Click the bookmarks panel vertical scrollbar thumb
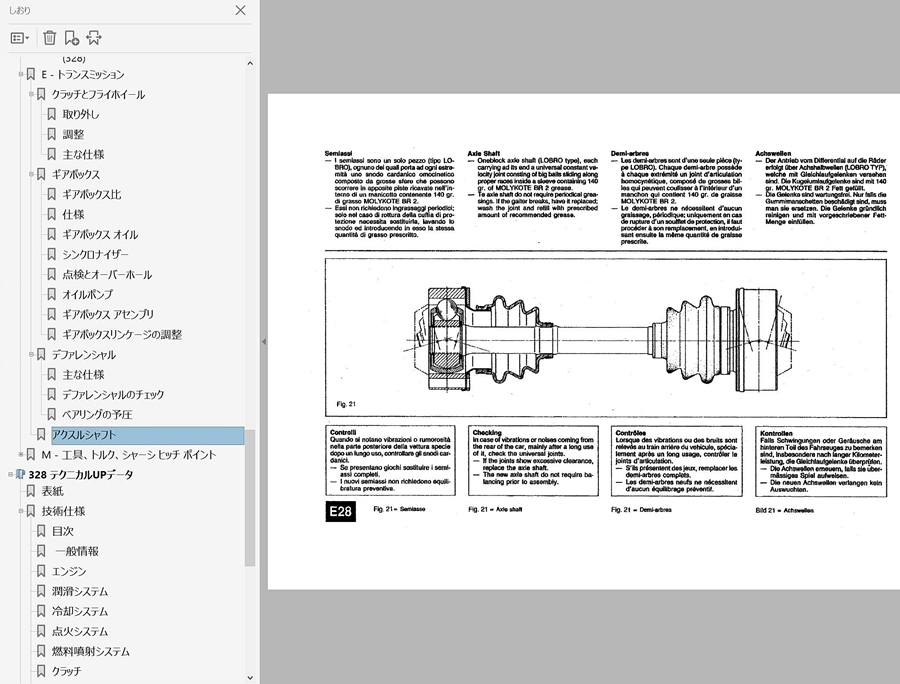Viewport: 900px width, 684px height. (250, 497)
